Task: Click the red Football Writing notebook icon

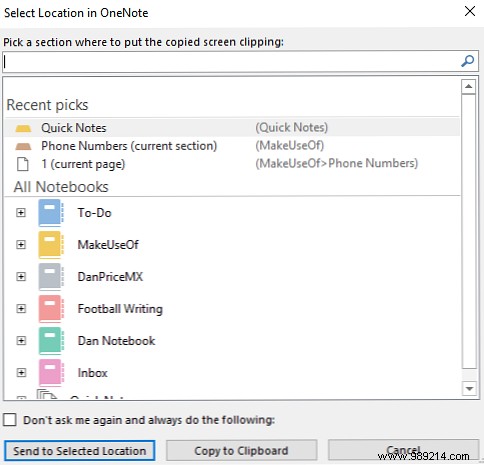Action: pyautogui.click(x=51, y=309)
